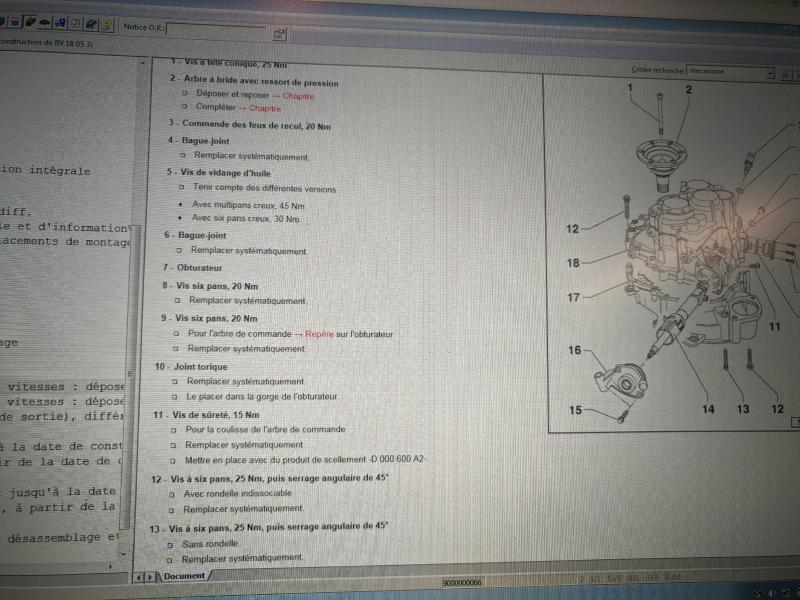Click the left pane scrollbar's up arrow
Screen dimensions: 800x600
125,64
